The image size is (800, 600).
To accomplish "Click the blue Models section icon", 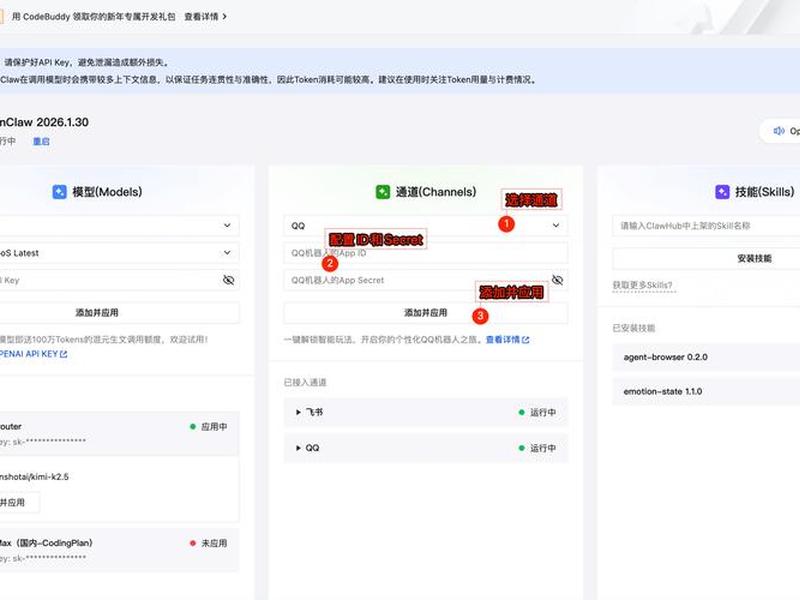I will point(59,192).
